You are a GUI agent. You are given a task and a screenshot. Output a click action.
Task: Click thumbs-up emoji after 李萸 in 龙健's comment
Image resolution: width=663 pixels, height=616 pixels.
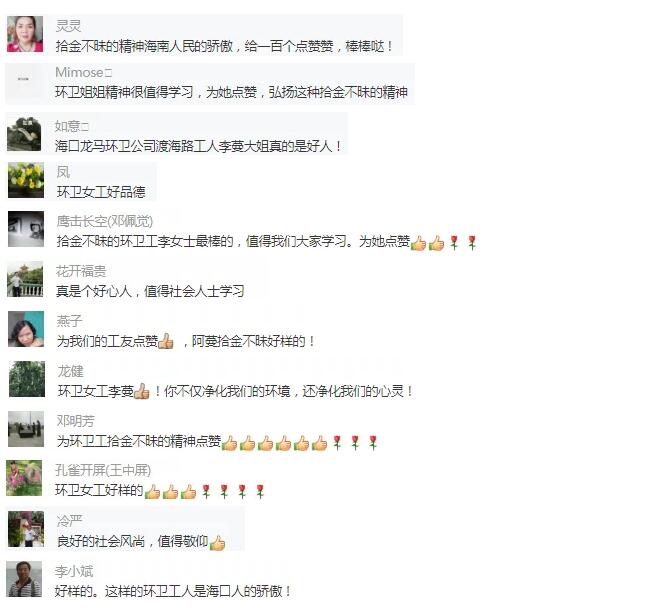point(142,391)
